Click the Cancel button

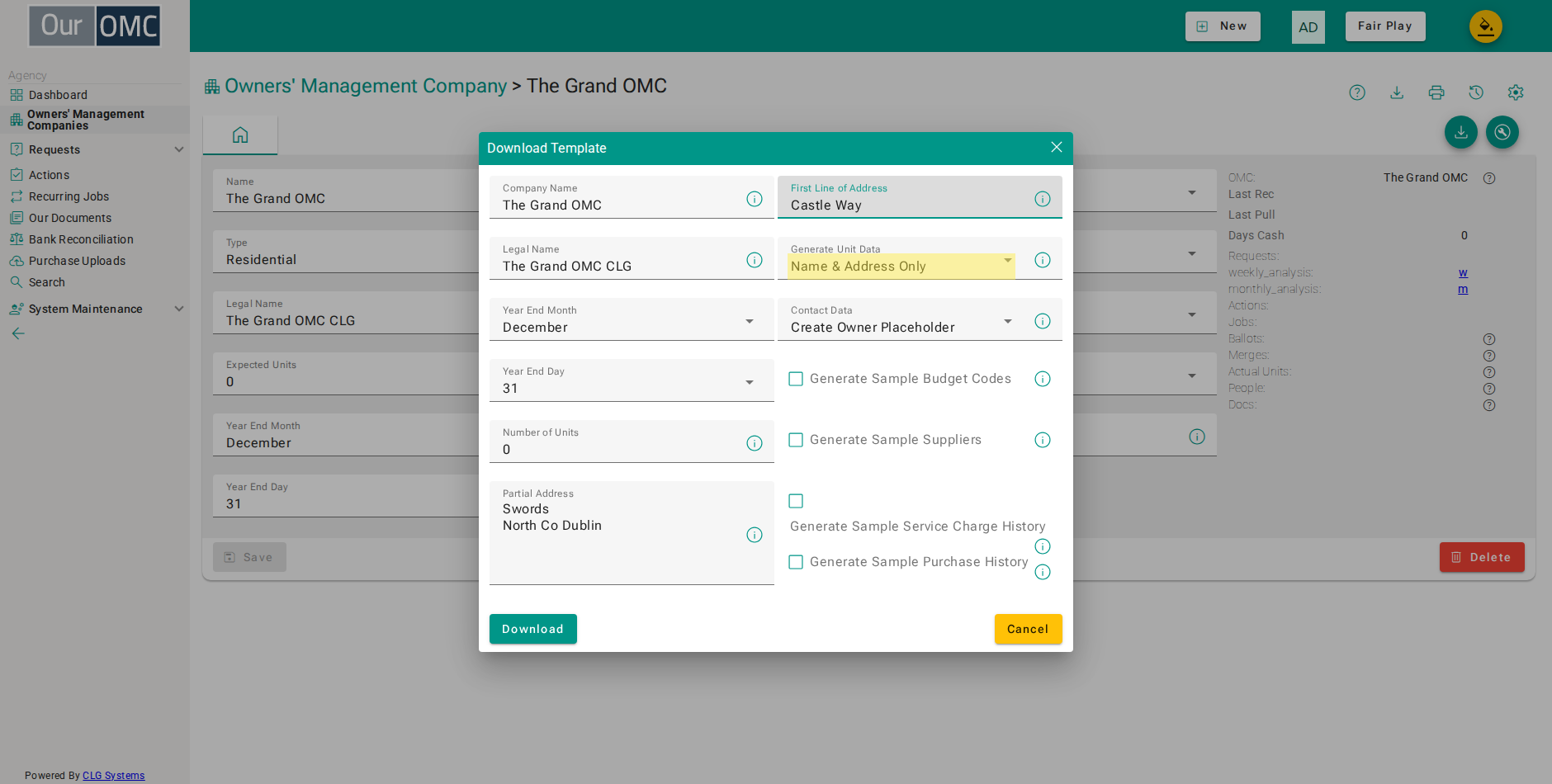[1028, 629]
